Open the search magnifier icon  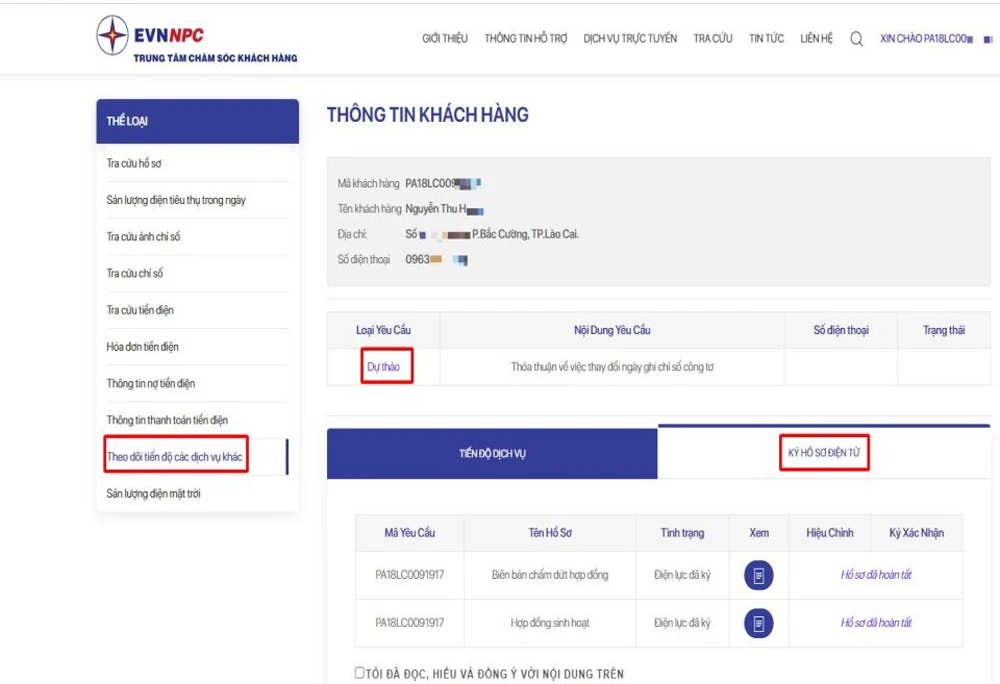pyautogui.click(x=856, y=39)
